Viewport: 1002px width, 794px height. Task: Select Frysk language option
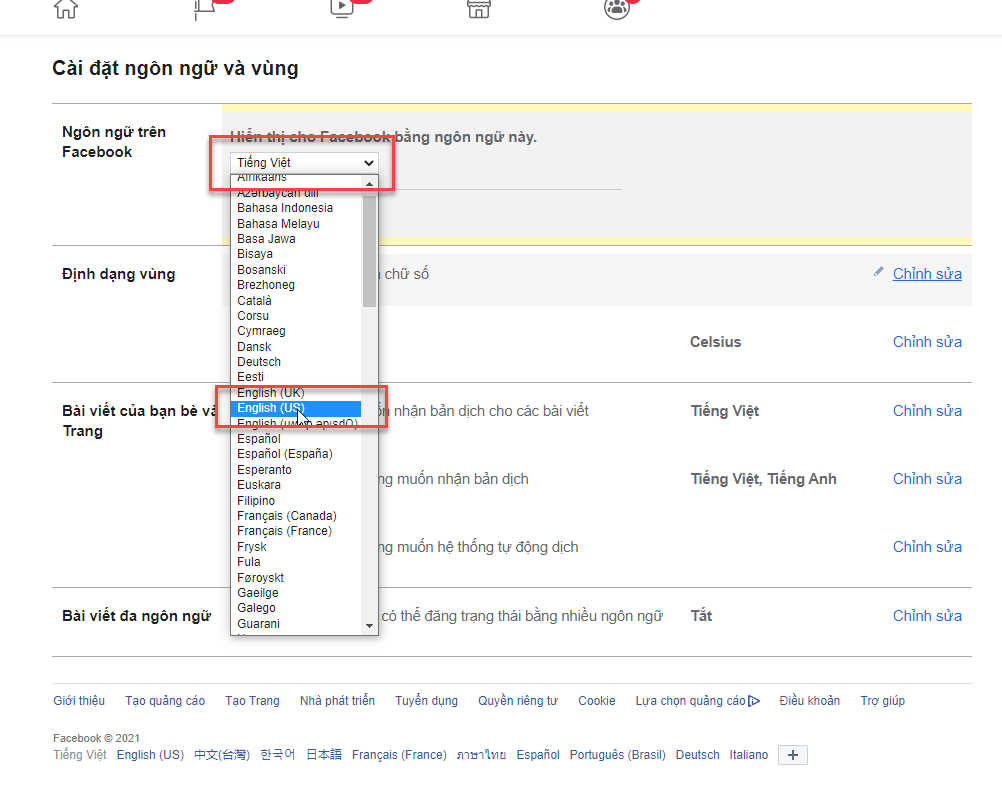pos(252,547)
